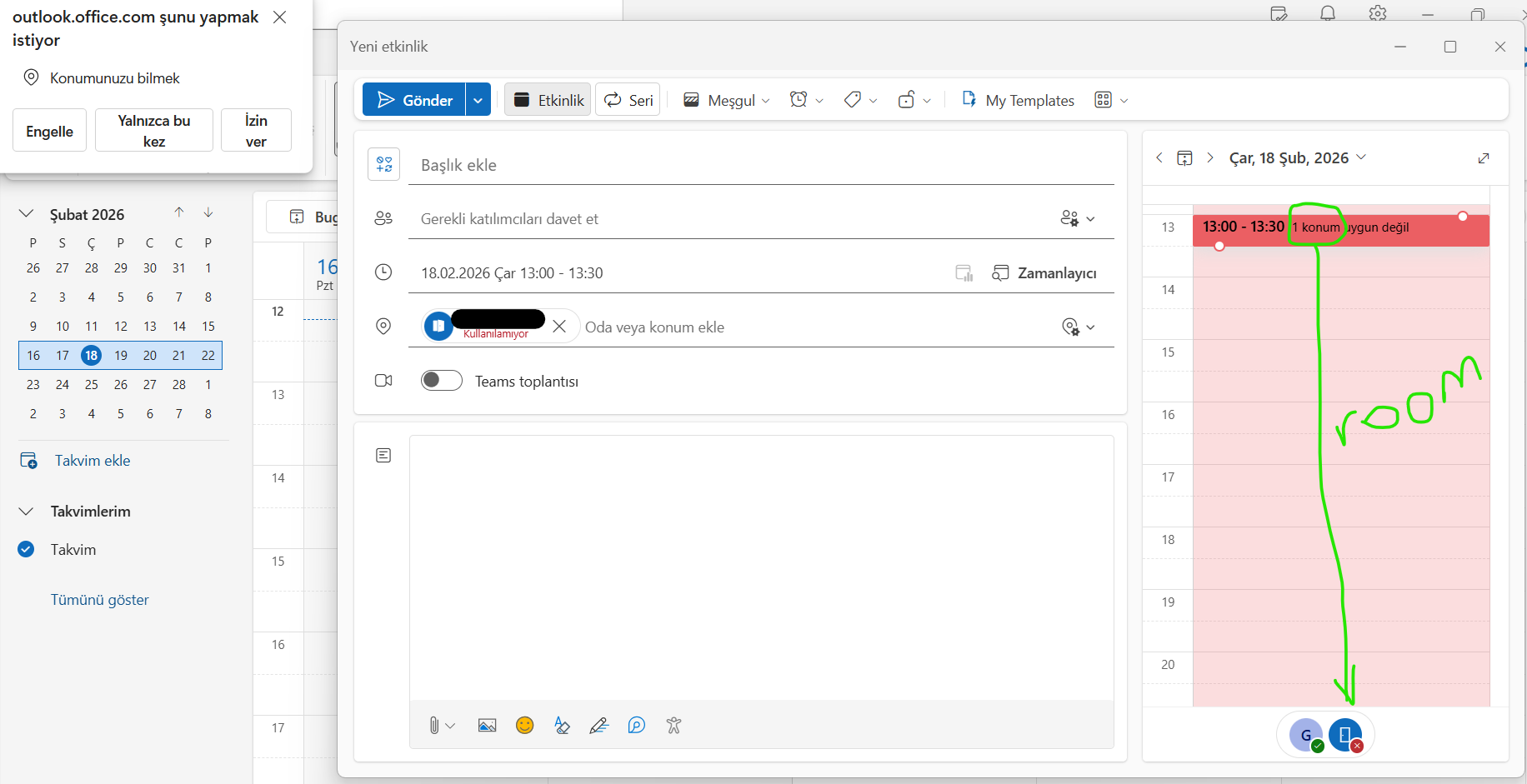The width and height of the screenshot is (1527, 784).
Task: Collapse the Takvimlerim section
Action: click(27, 511)
